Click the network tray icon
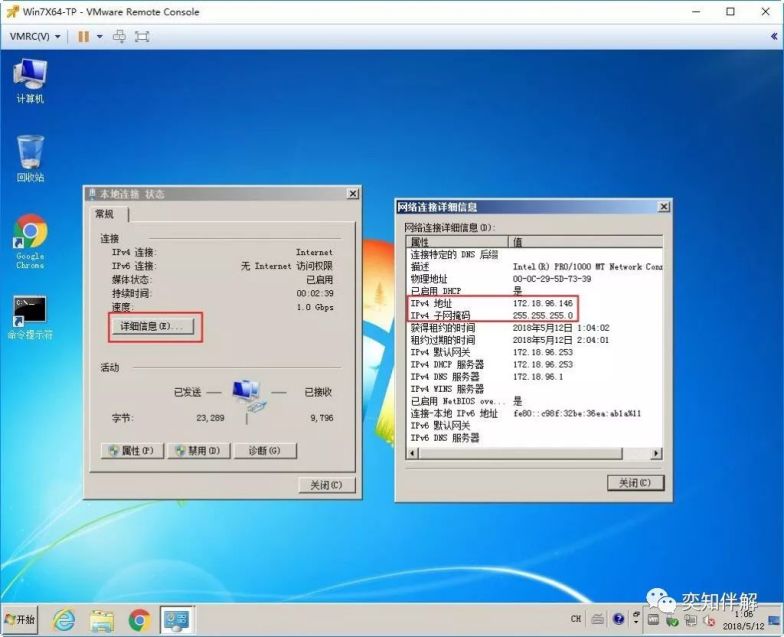 coord(690,620)
